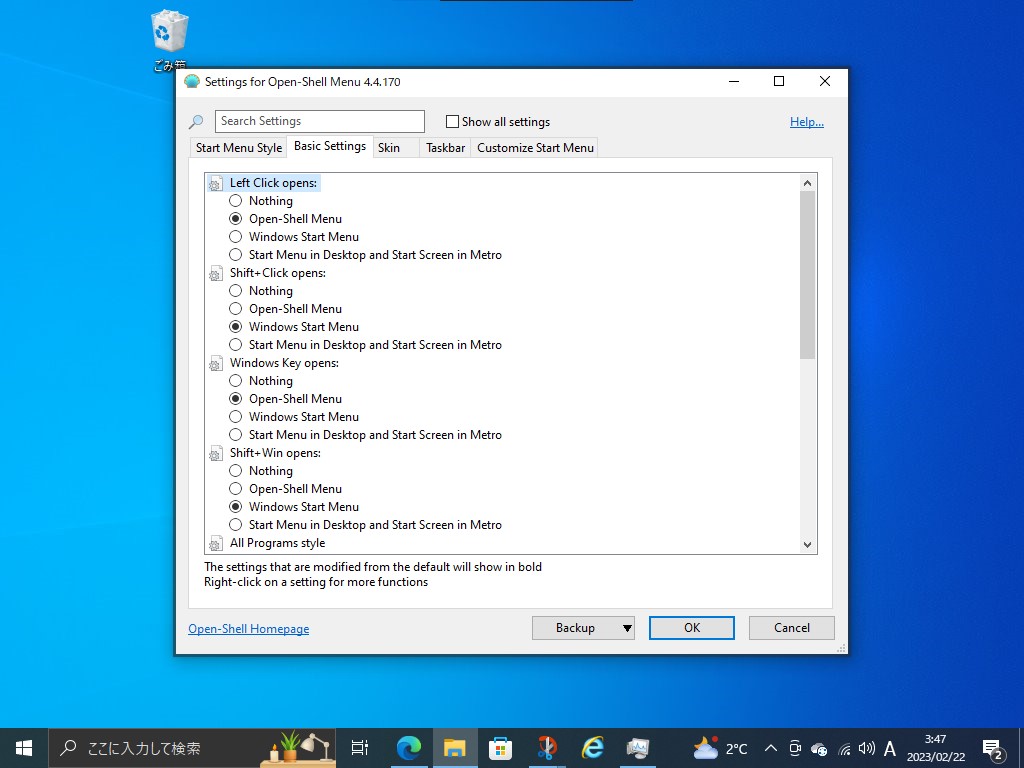1024x768 pixels.
Task: Open the Backup dropdown arrow
Action: point(626,628)
